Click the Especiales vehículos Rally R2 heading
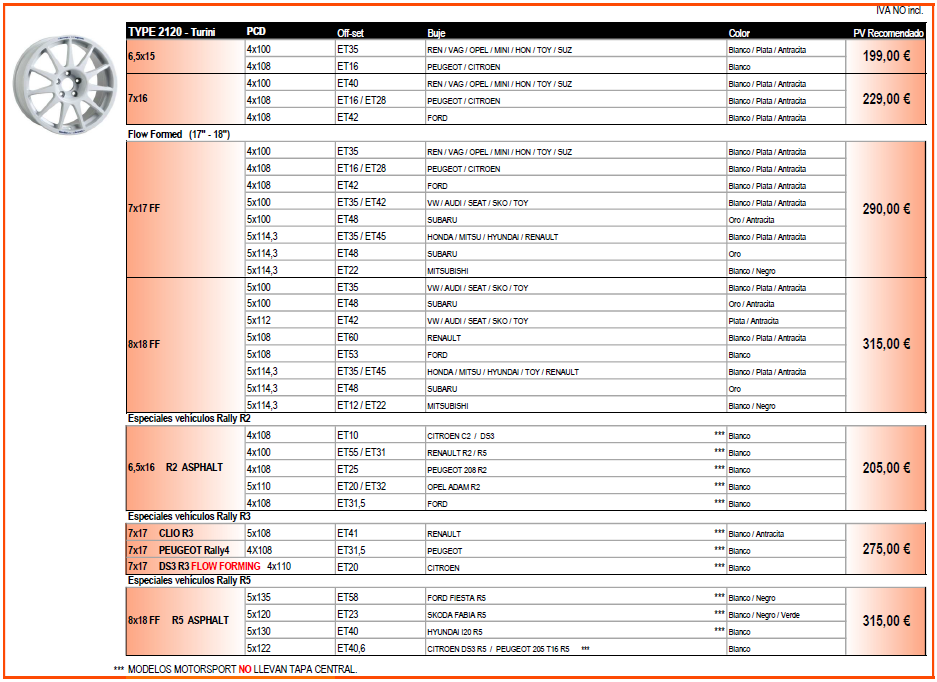Viewport: 937px width, 682px height. click(x=189, y=418)
